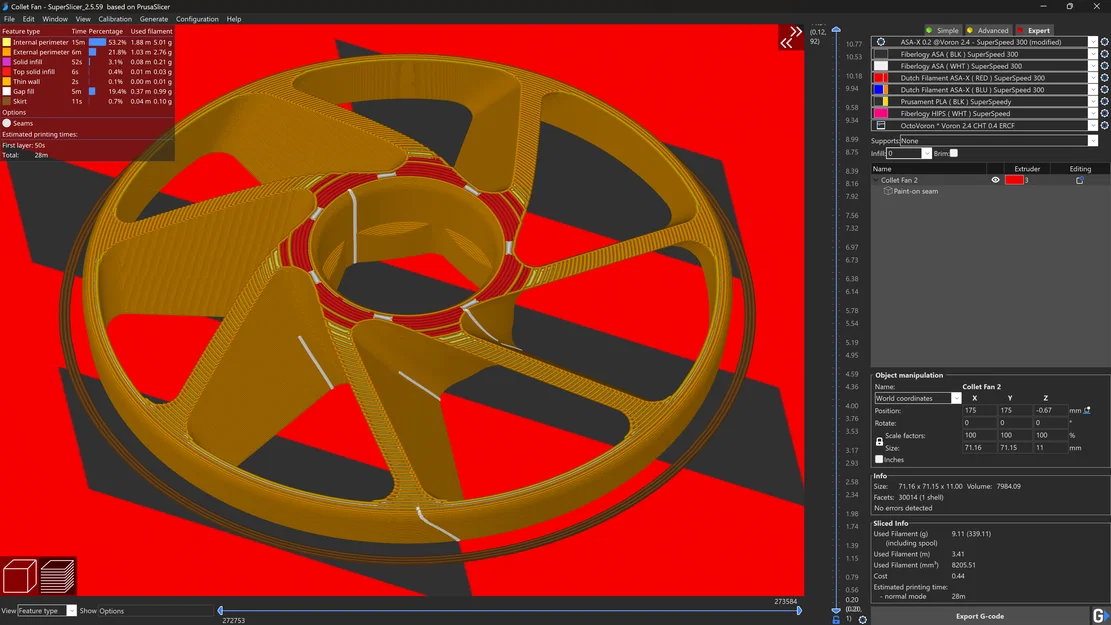Click the print settings preset icon

point(881,42)
